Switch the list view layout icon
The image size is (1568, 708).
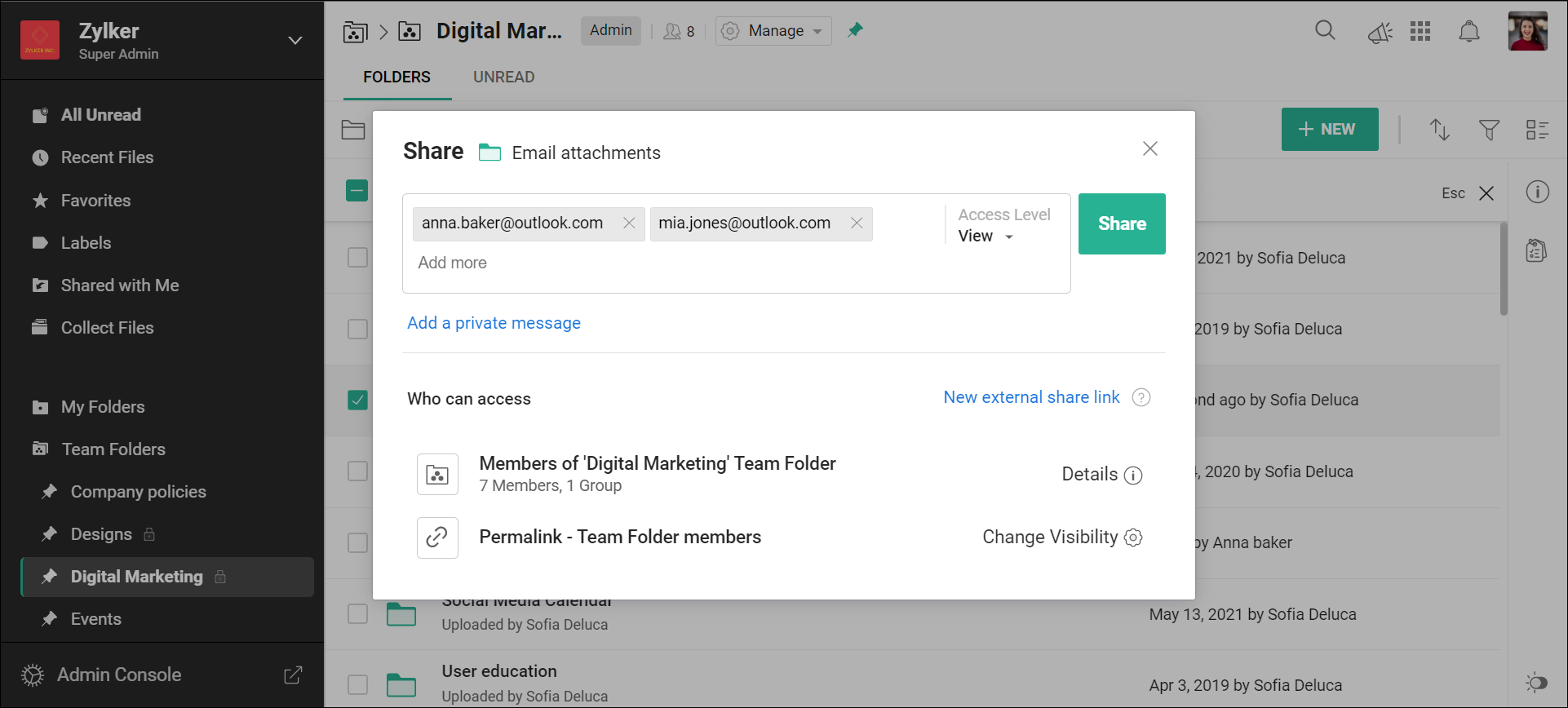click(x=1537, y=130)
